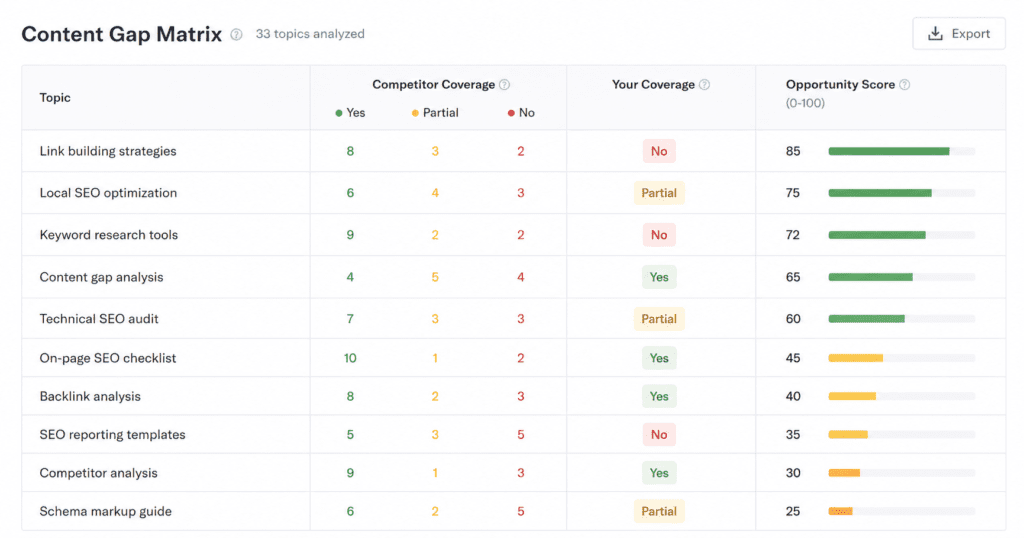The height and width of the screenshot is (538, 1024).
Task: Select the Schema markup guide topic
Action: [x=106, y=512]
